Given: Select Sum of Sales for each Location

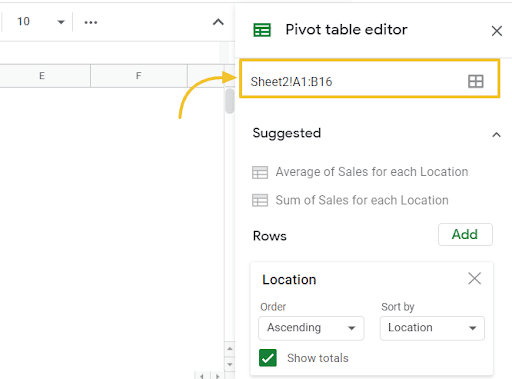Looking at the screenshot, I should coord(362,200).
